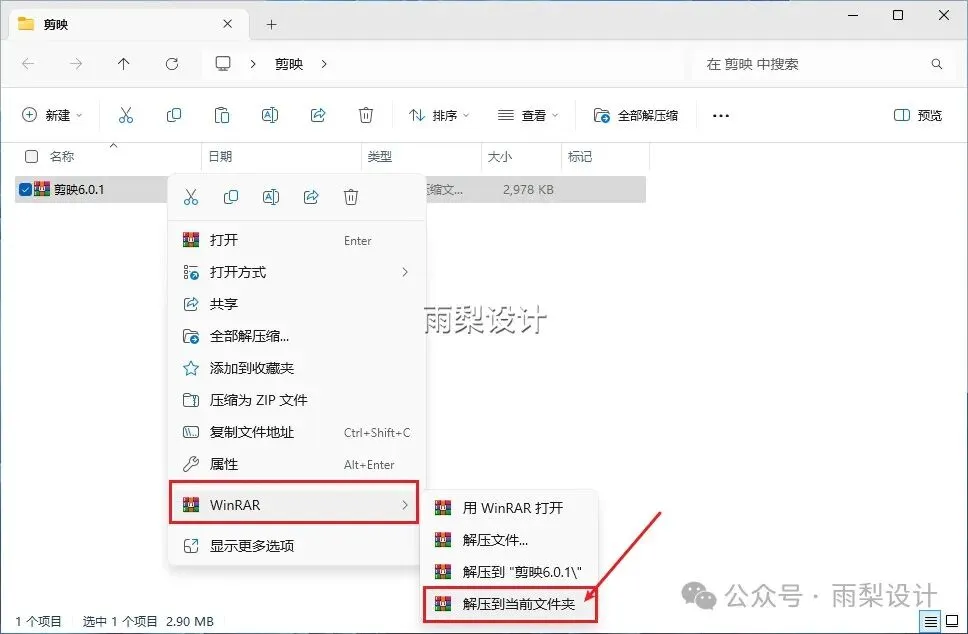This screenshot has height=634, width=968.
Task: Uncheck the 剪映6.0.1 file checkbox
Action: click(25, 190)
